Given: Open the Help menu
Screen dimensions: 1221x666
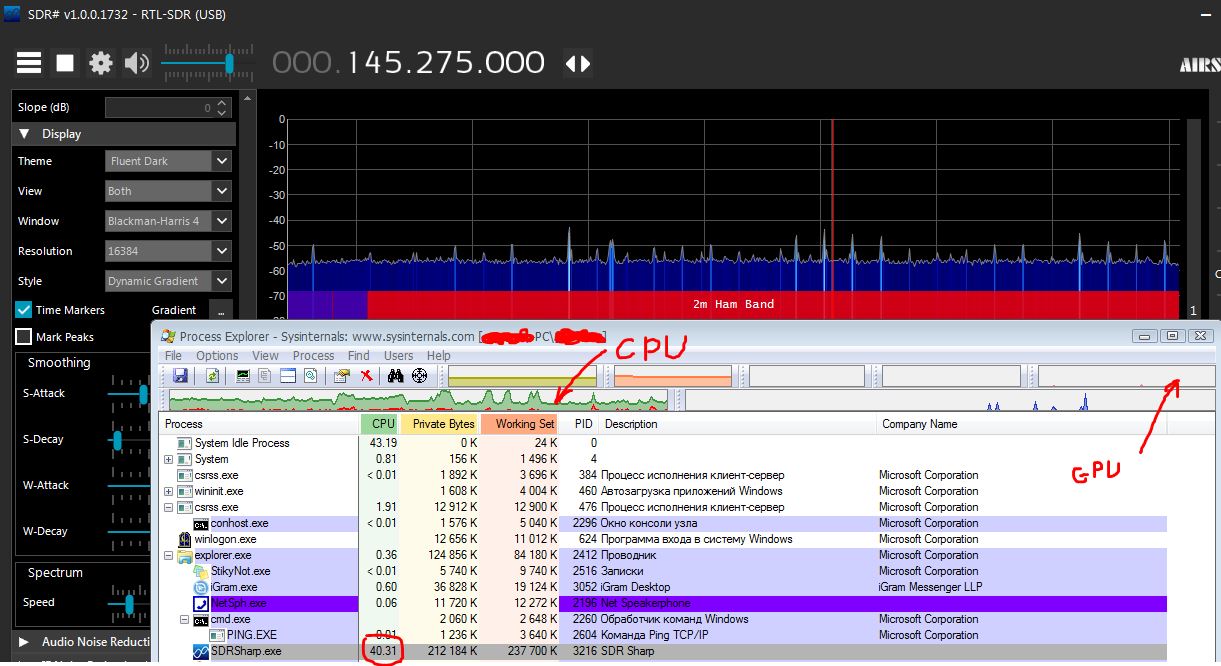Looking at the screenshot, I should 439,355.
